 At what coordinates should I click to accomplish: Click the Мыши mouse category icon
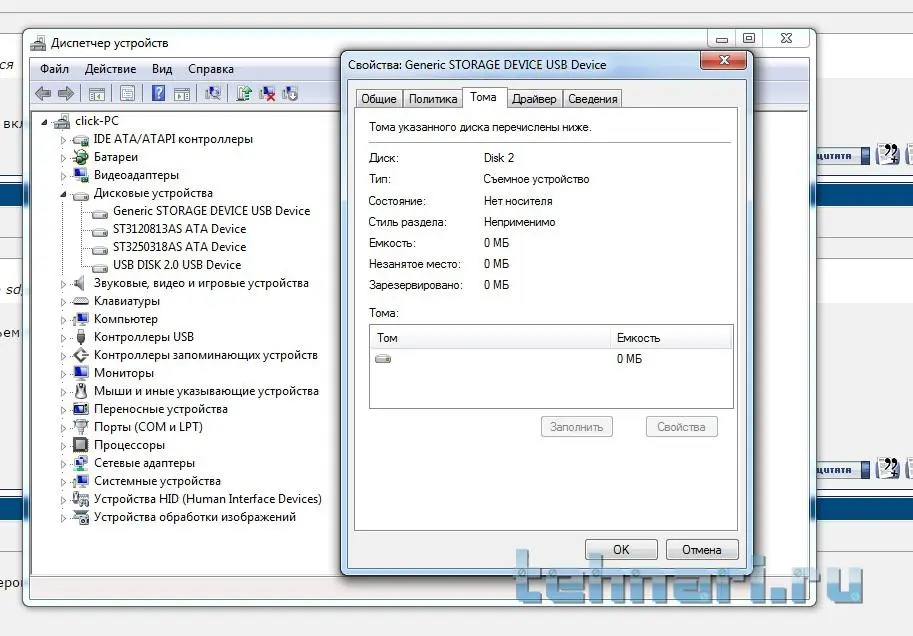pos(81,391)
